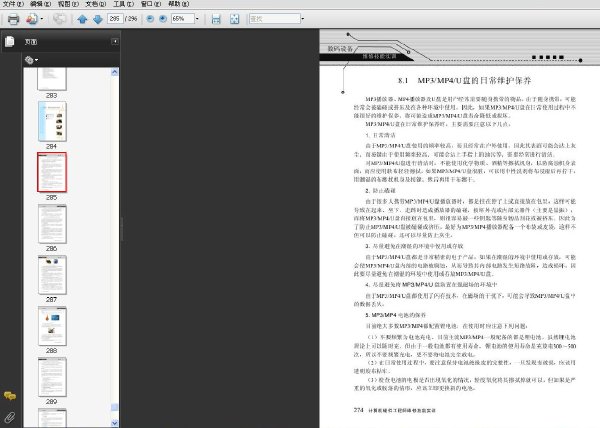
Task: Click thumbnail scrollbar down arrow
Action: (114, 423)
